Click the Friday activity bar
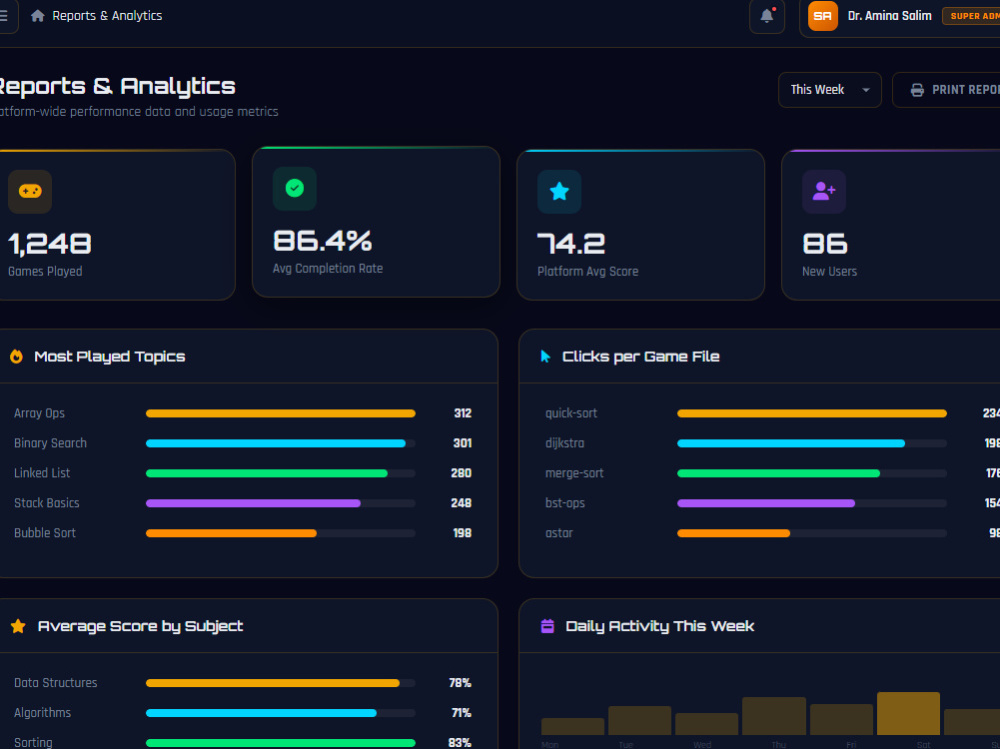Screen dimensions: 1000x749 [x=841, y=720]
